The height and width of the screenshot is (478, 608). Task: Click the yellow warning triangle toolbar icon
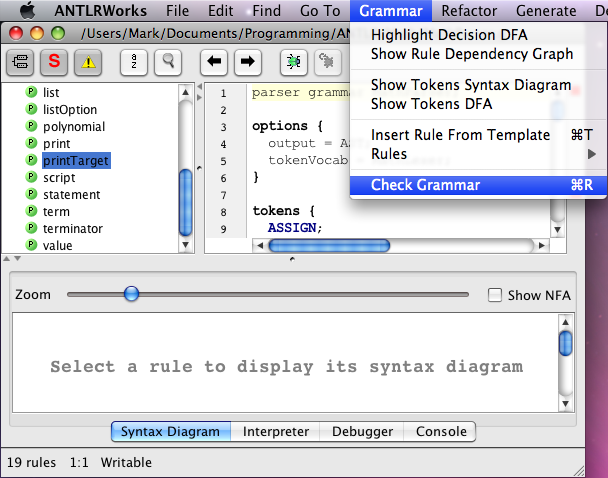point(88,62)
